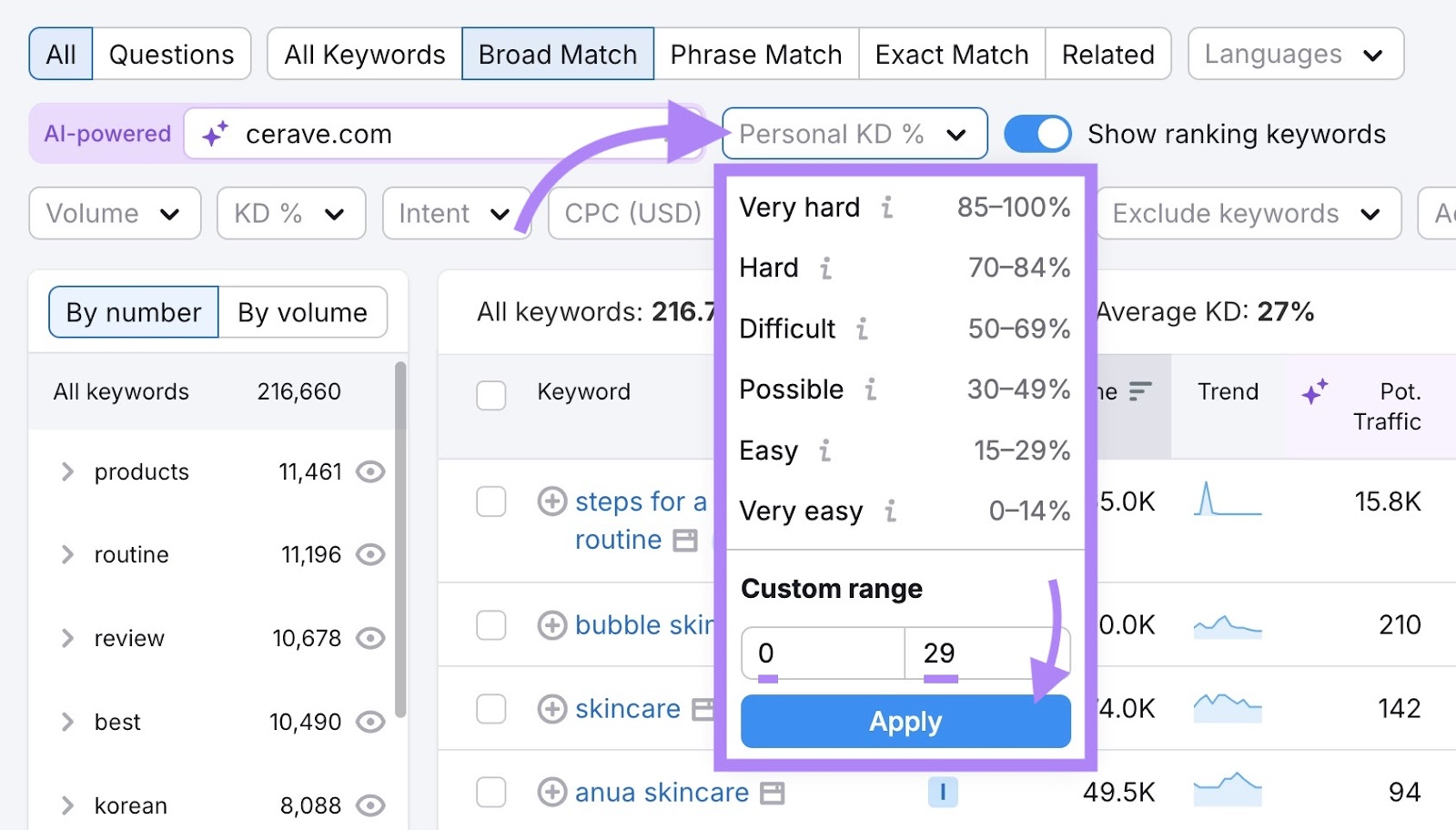
Task: Click inside the custom range minimum input field
Action: (819, 653)
